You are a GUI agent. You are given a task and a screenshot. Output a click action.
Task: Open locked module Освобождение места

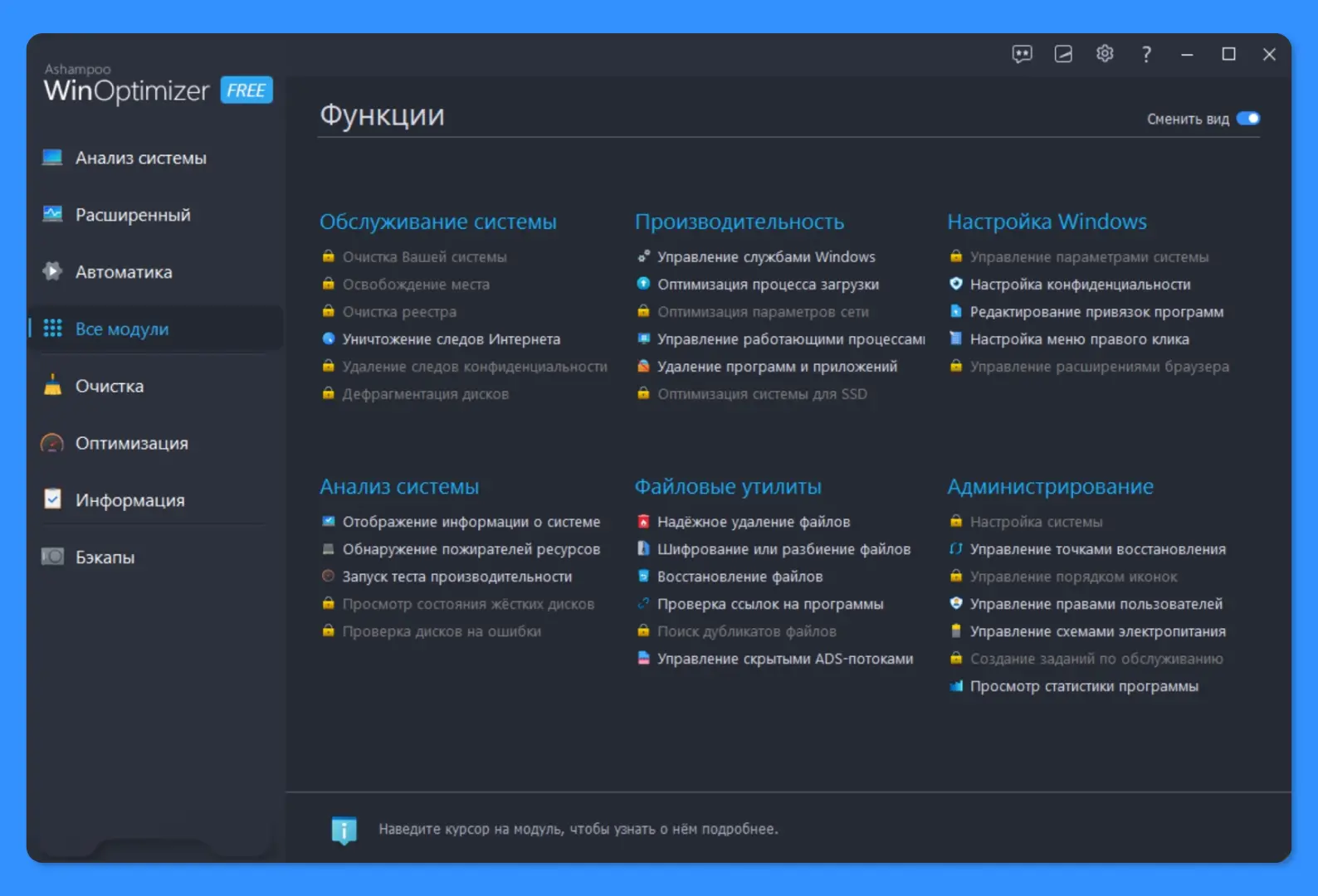pyautogui.click(x=416, y=284)
